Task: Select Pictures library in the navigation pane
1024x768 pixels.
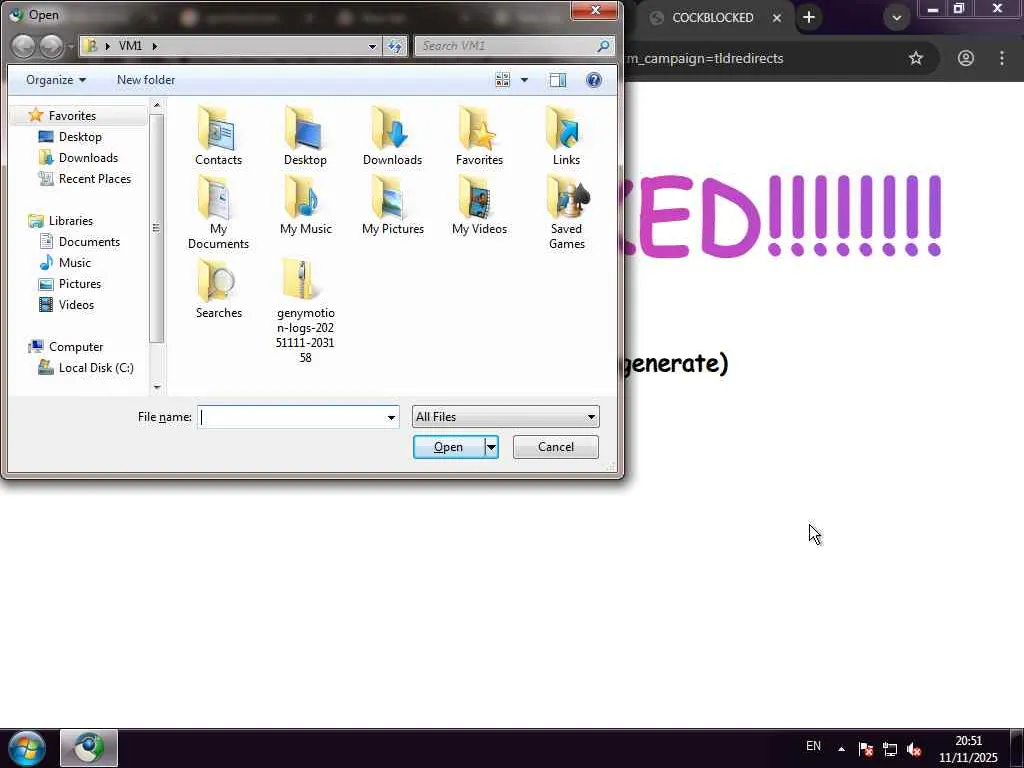Action: [x=80, y=283]
